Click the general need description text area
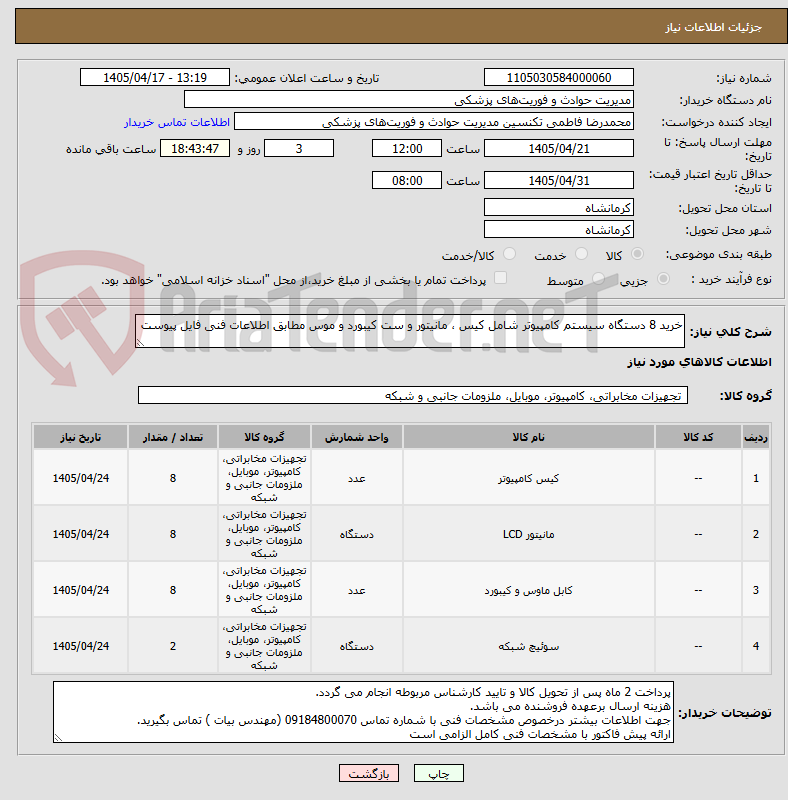Screen dimensions: 788x800 (410, 331)
